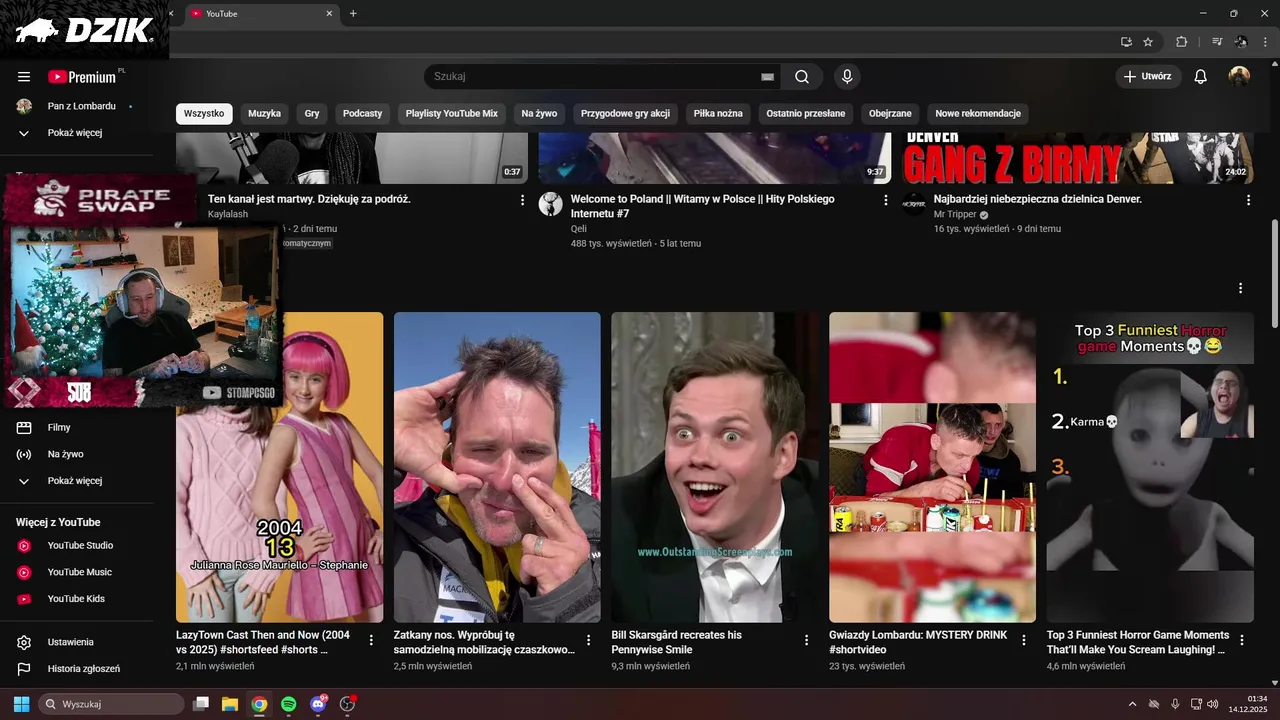Image resolution: width=1280 pixels, height=720 pixels.
Task: Select the Piłka nożna chip
Action: point(718,113)
